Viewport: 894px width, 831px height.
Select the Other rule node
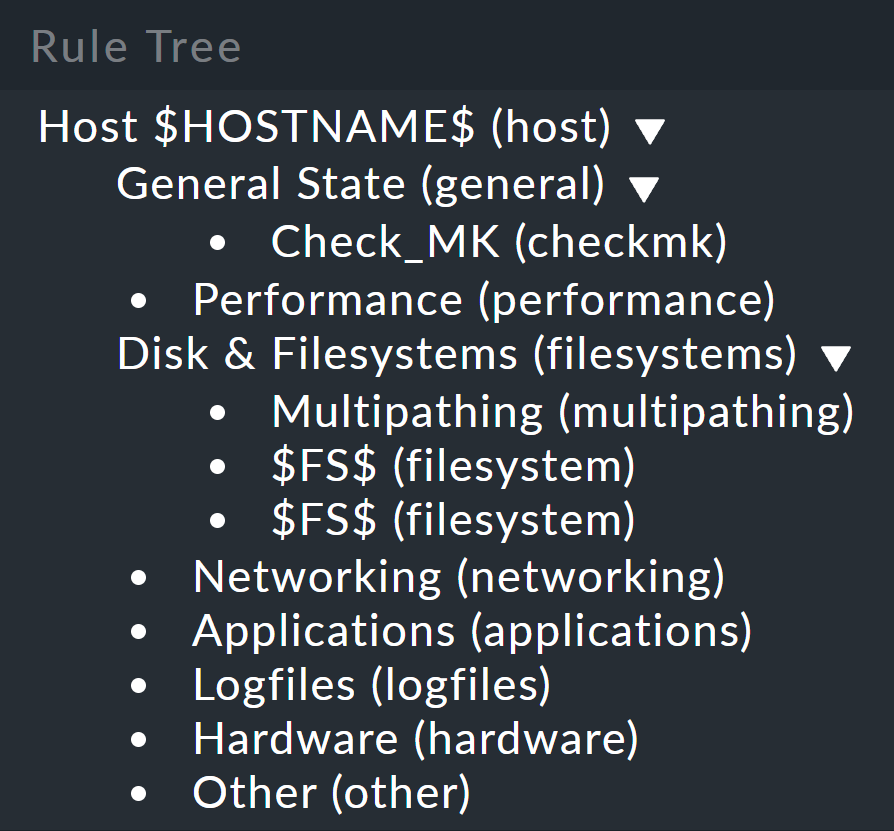331,792
